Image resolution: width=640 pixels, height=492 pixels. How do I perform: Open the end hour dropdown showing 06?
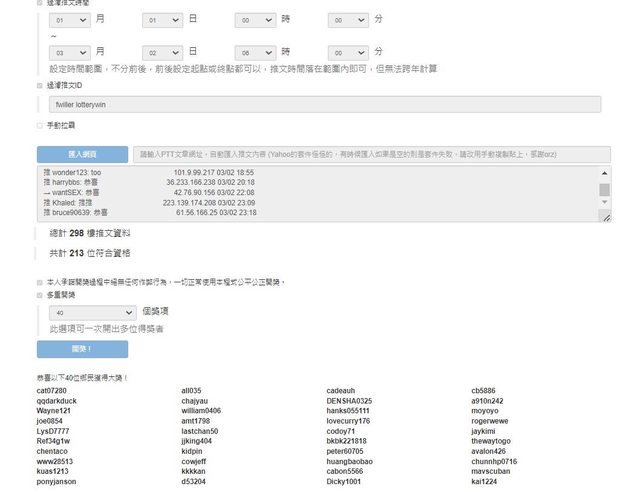pos(256,52)
